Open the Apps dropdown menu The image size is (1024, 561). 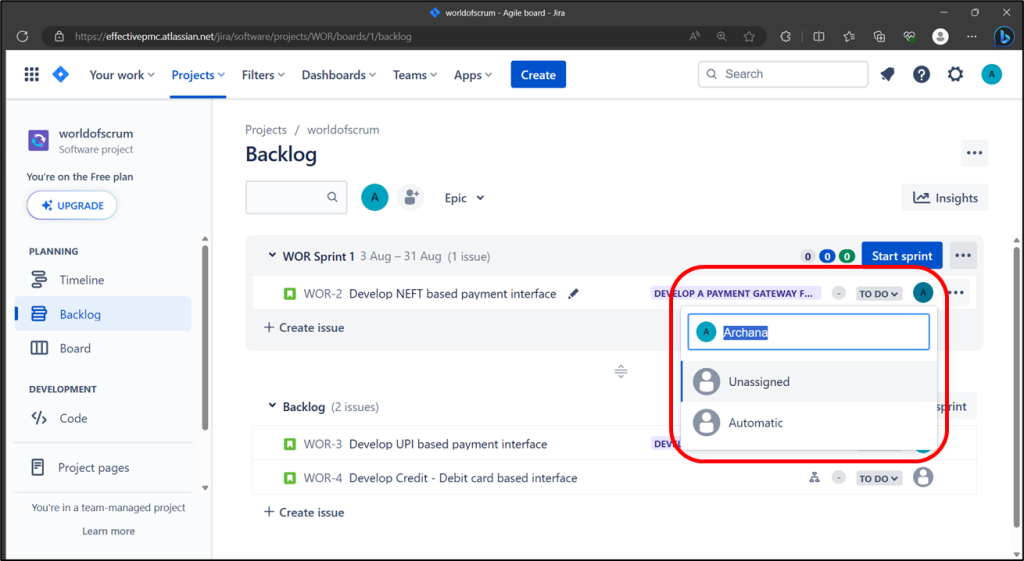pos(473,75)
